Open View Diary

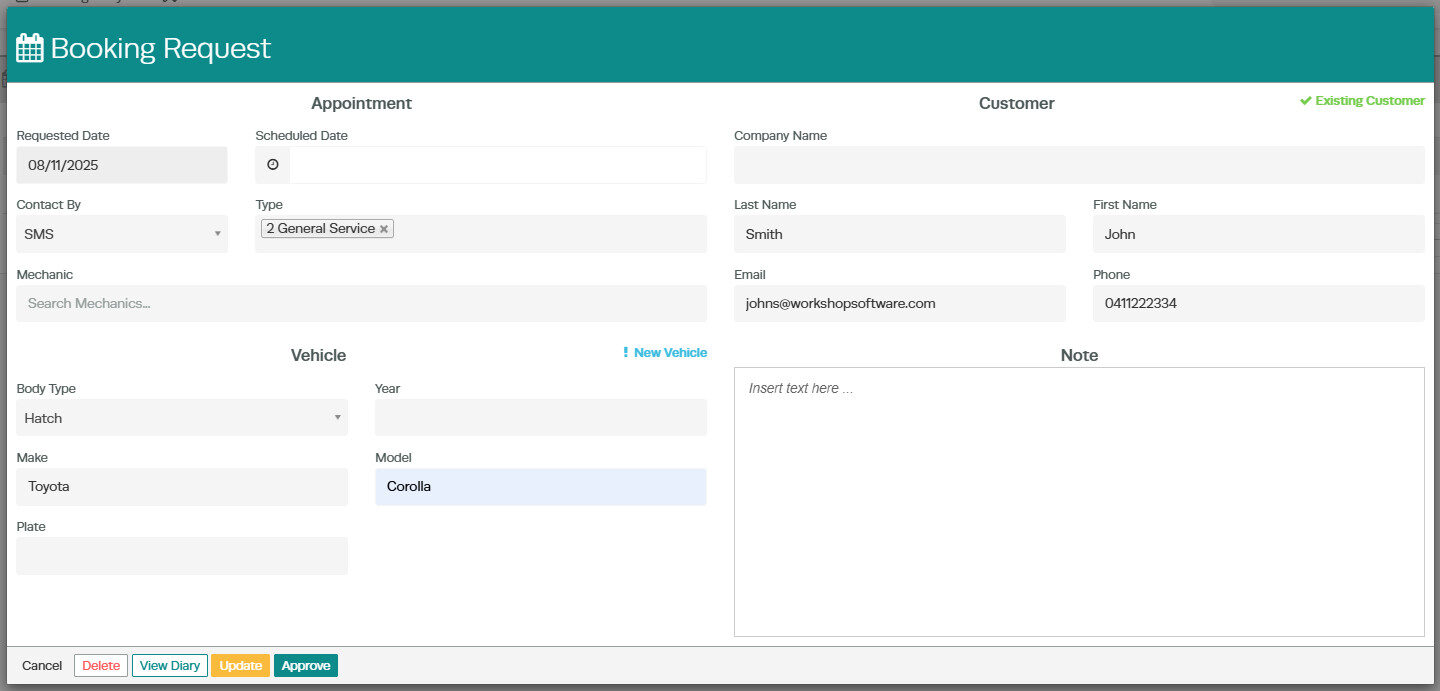[x=170, y=666]
